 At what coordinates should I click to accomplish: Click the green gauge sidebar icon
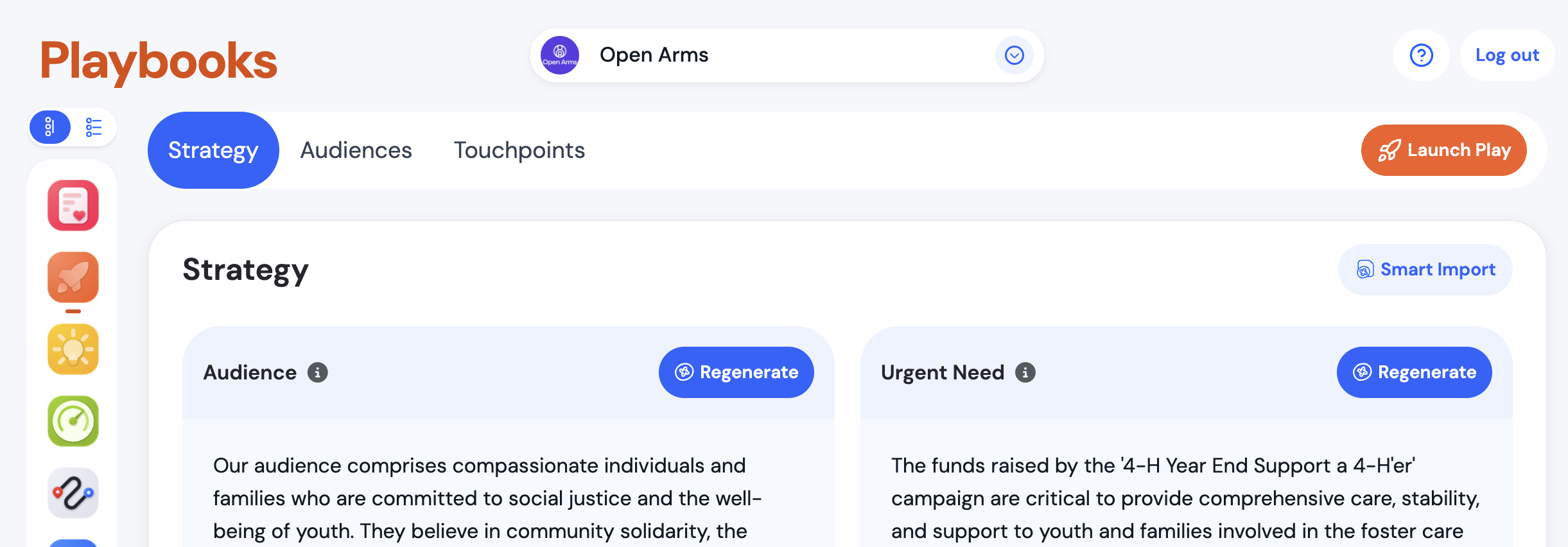(x=73, y=421)
